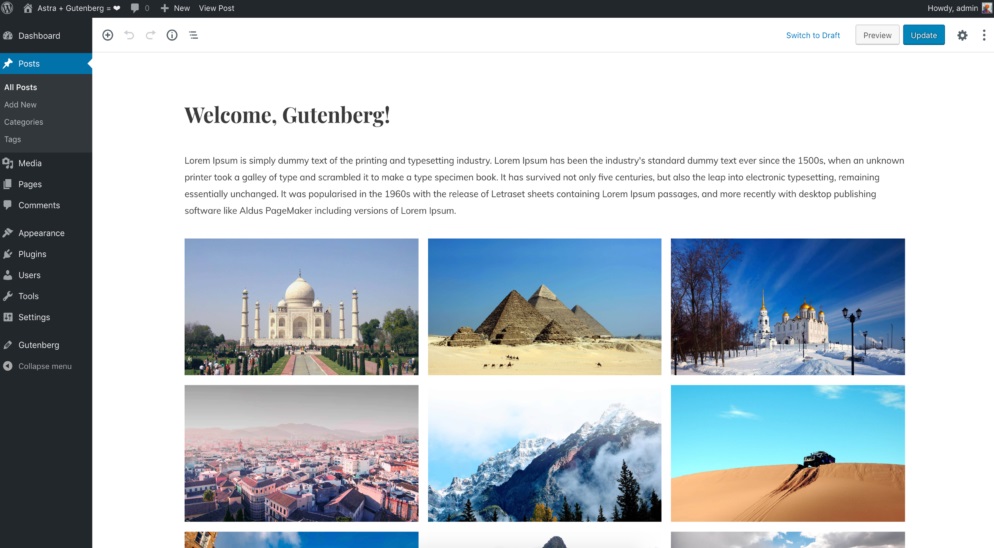Switch the post to Draft

[x=813, y=36]
